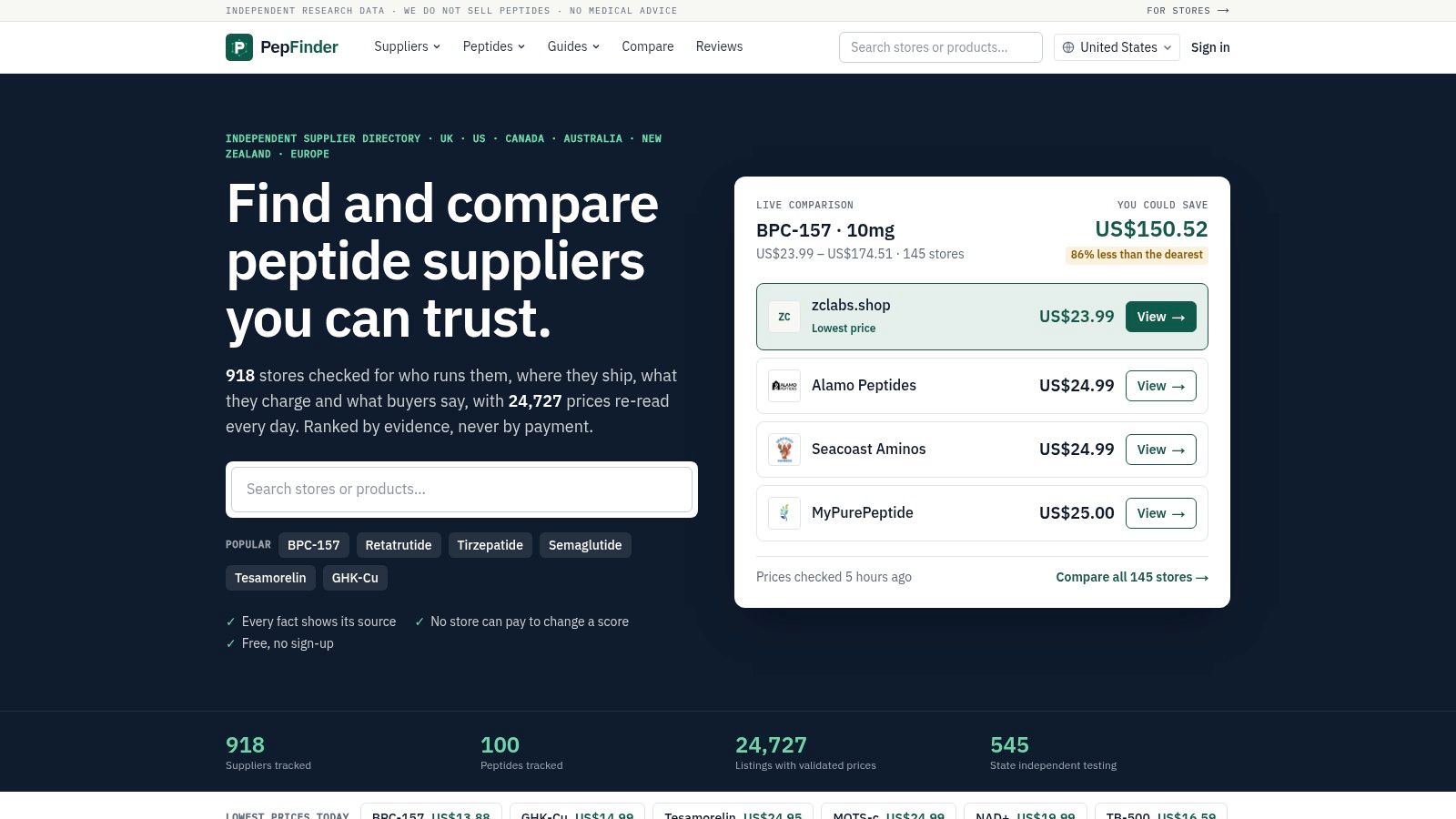The width and height of the screenshot is (1456, 819).
Task: Click the zclabs.shop store name
Action: point(851,306)
